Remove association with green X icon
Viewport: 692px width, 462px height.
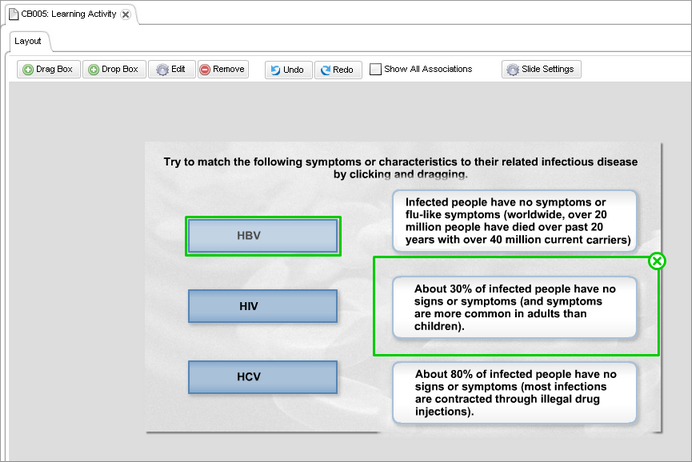point(657,261)
